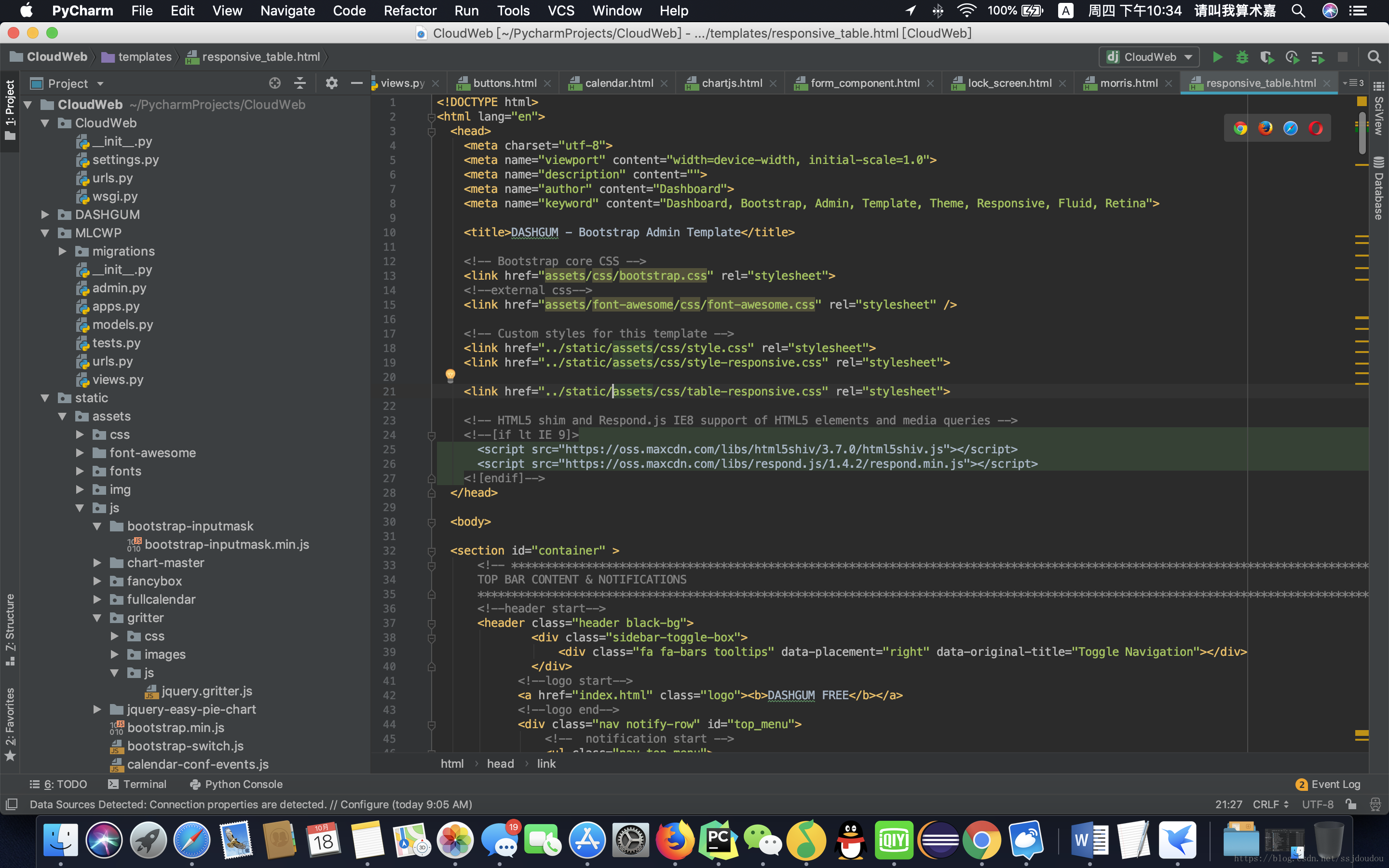Click the inspector icon in status bar
The height and width of the screenshot is (868, 1389).
point(1375,804)
